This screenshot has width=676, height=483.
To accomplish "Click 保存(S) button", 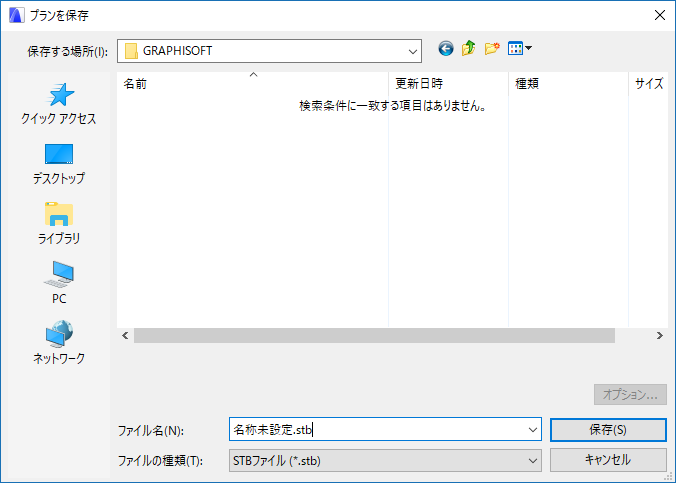I will (x=608, y=430).
